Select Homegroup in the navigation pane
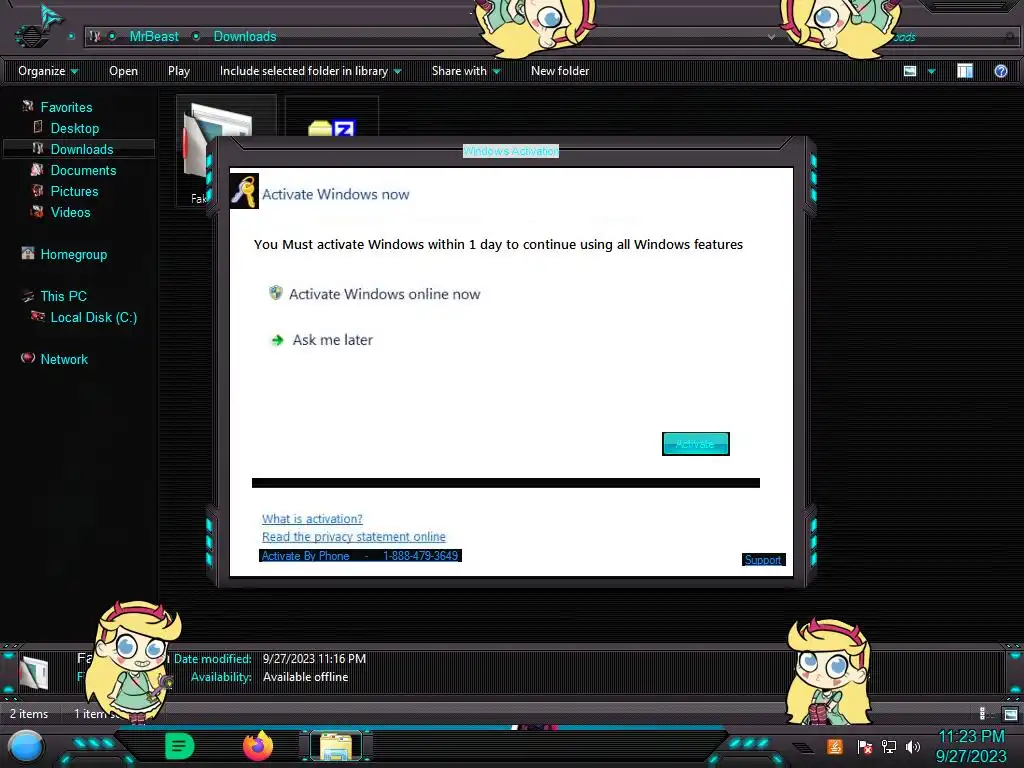1024x768 pixels. coord(73,255)
